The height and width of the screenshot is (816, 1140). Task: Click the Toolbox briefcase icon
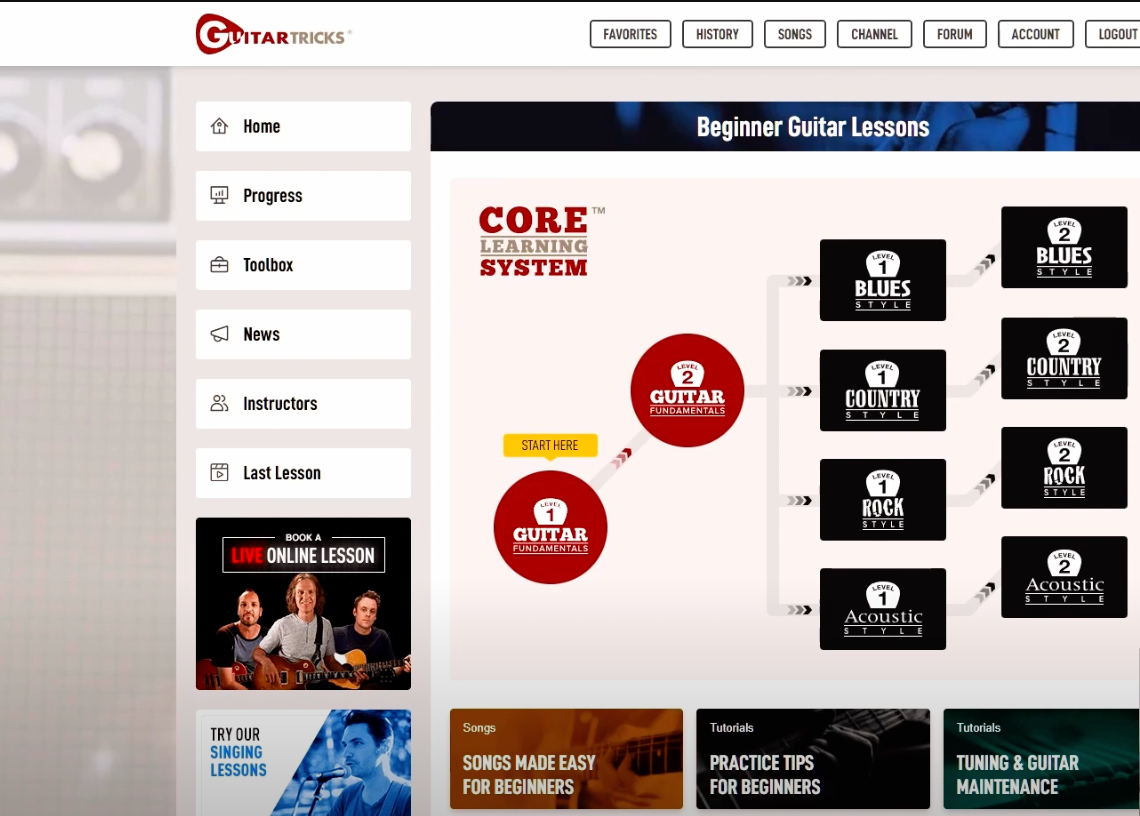(220, 265)
